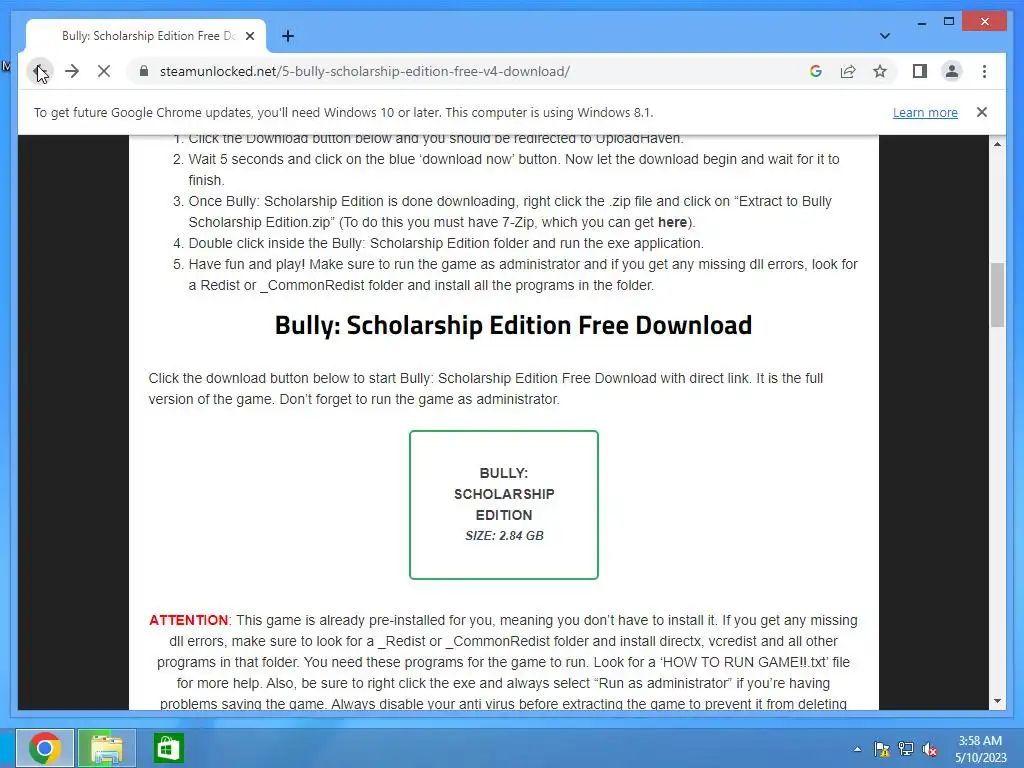
Task: Stop page loading with X button
Action: [104, 71]
